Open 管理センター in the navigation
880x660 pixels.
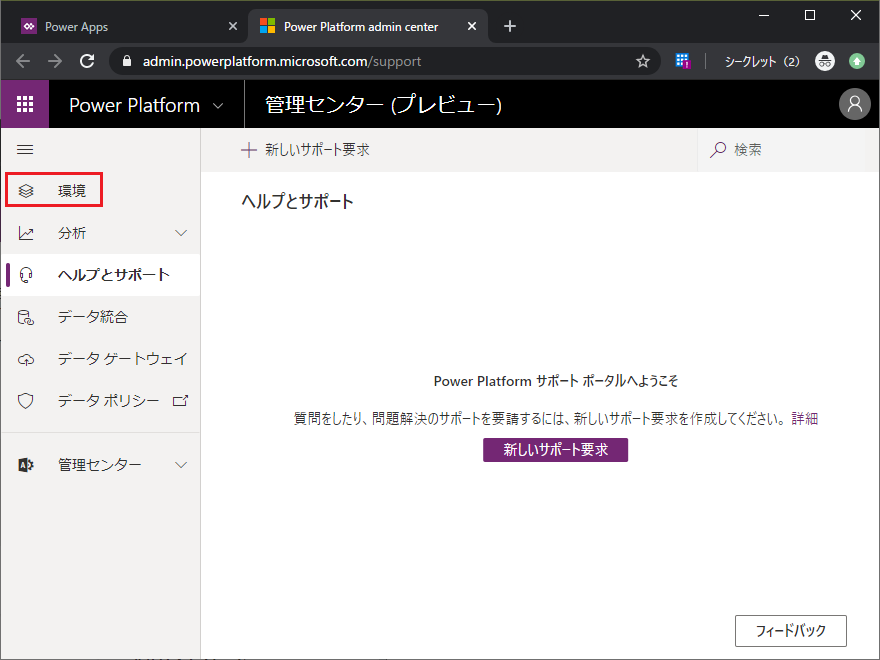coord(101,465)
